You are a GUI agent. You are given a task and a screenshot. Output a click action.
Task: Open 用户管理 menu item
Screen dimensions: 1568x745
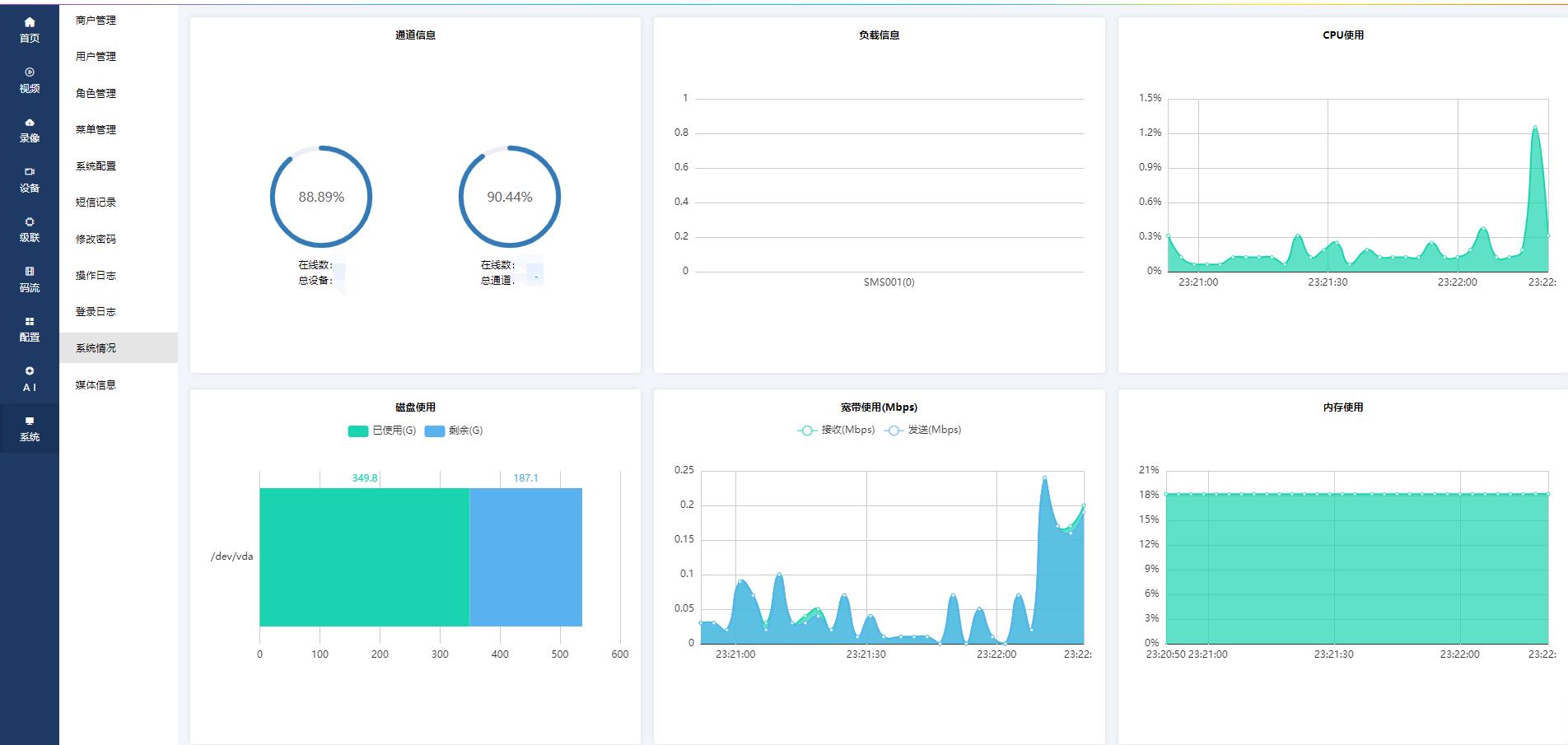tap(96, 57)
